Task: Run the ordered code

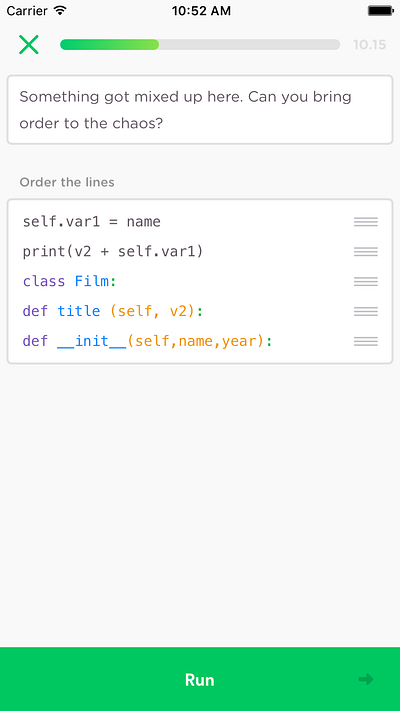Action: 200,679
